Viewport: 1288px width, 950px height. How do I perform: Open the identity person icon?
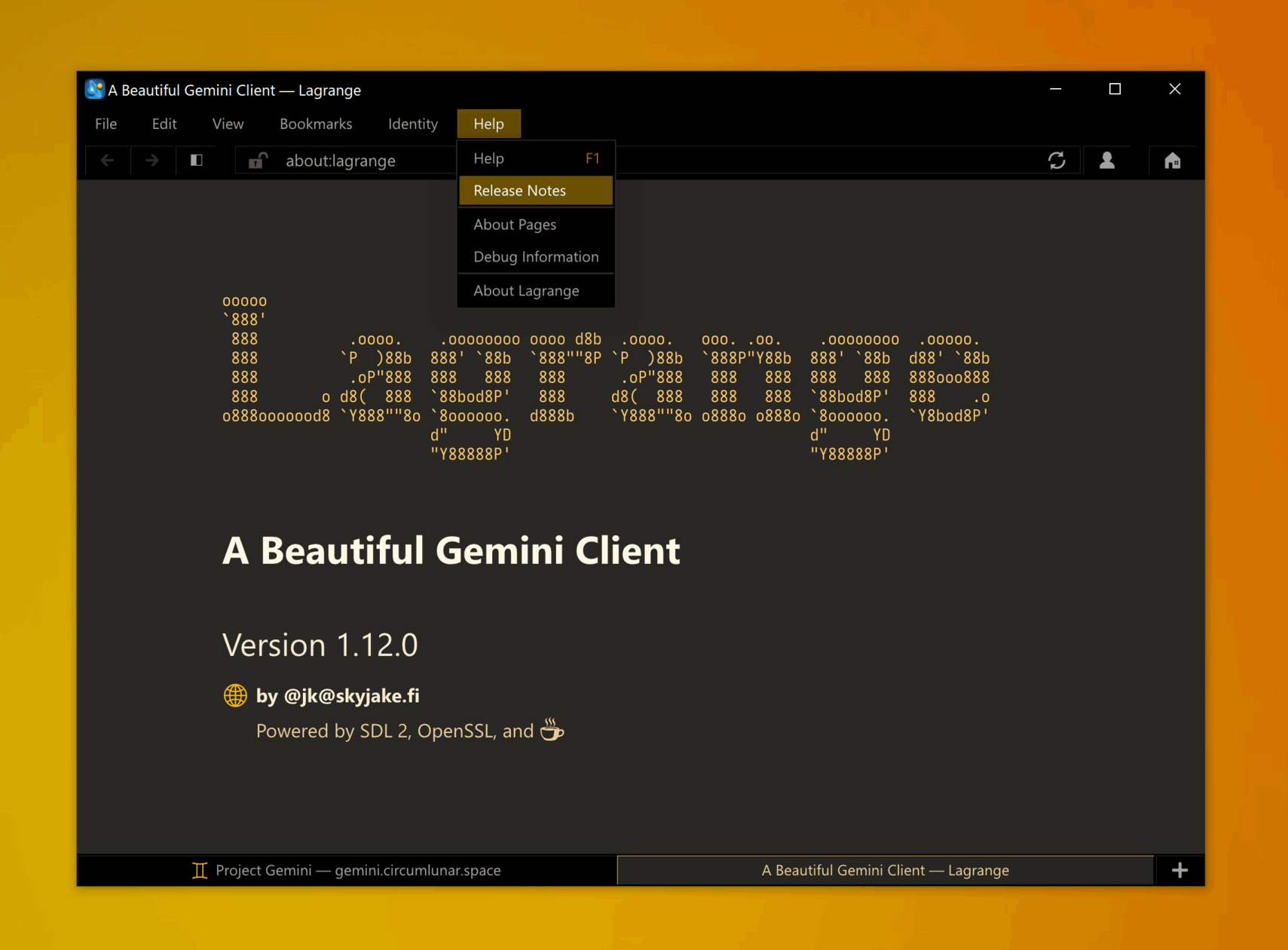point(1107,161)
